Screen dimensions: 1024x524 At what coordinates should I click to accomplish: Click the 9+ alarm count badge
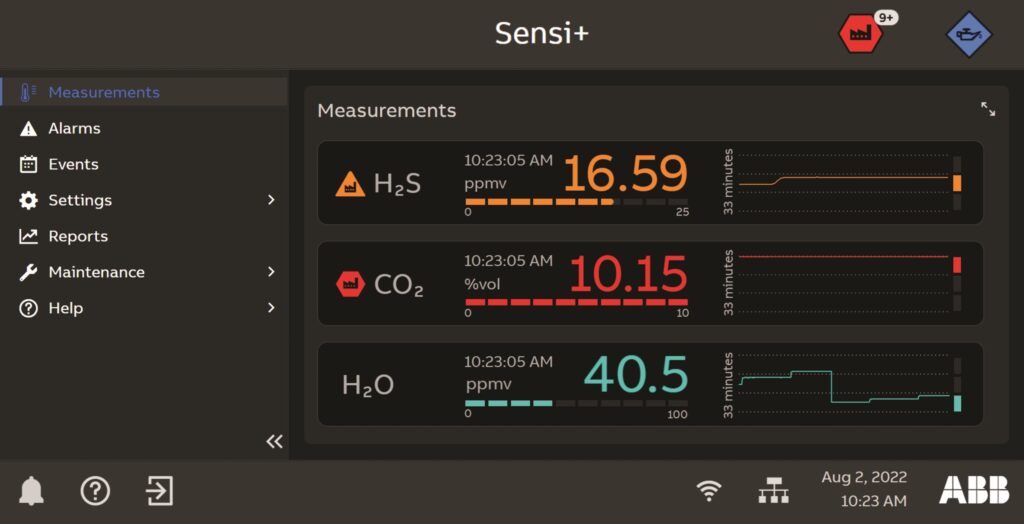(x=886, y=18)
